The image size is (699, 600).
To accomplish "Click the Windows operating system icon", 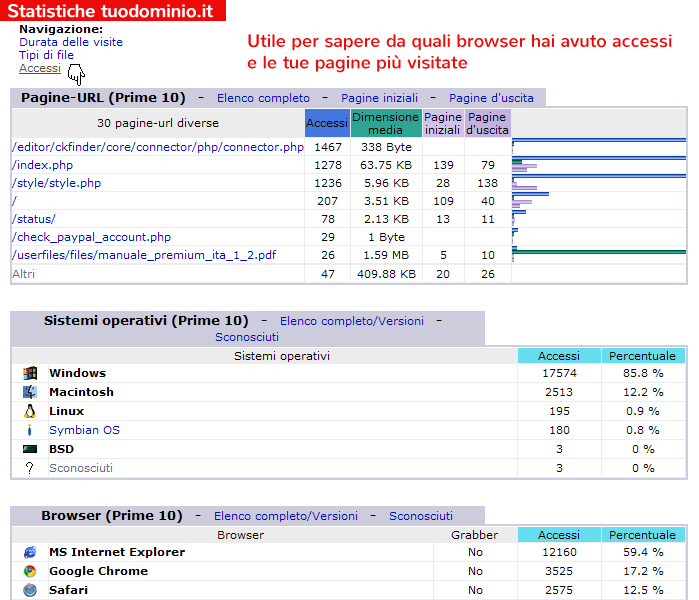I will point(30,373).
